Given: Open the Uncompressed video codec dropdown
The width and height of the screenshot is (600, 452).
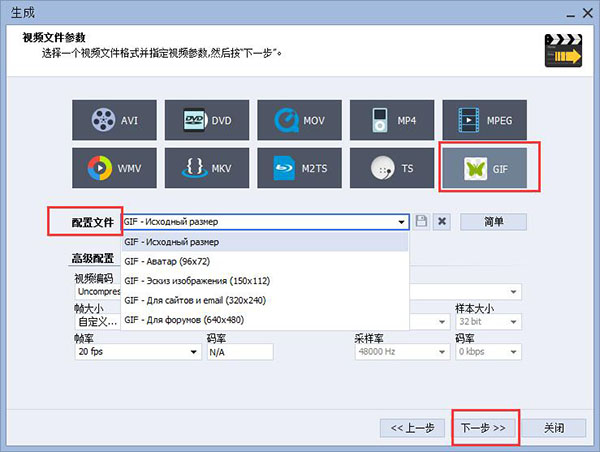Looking at the screenshot, I should click(x=98, y=292).
